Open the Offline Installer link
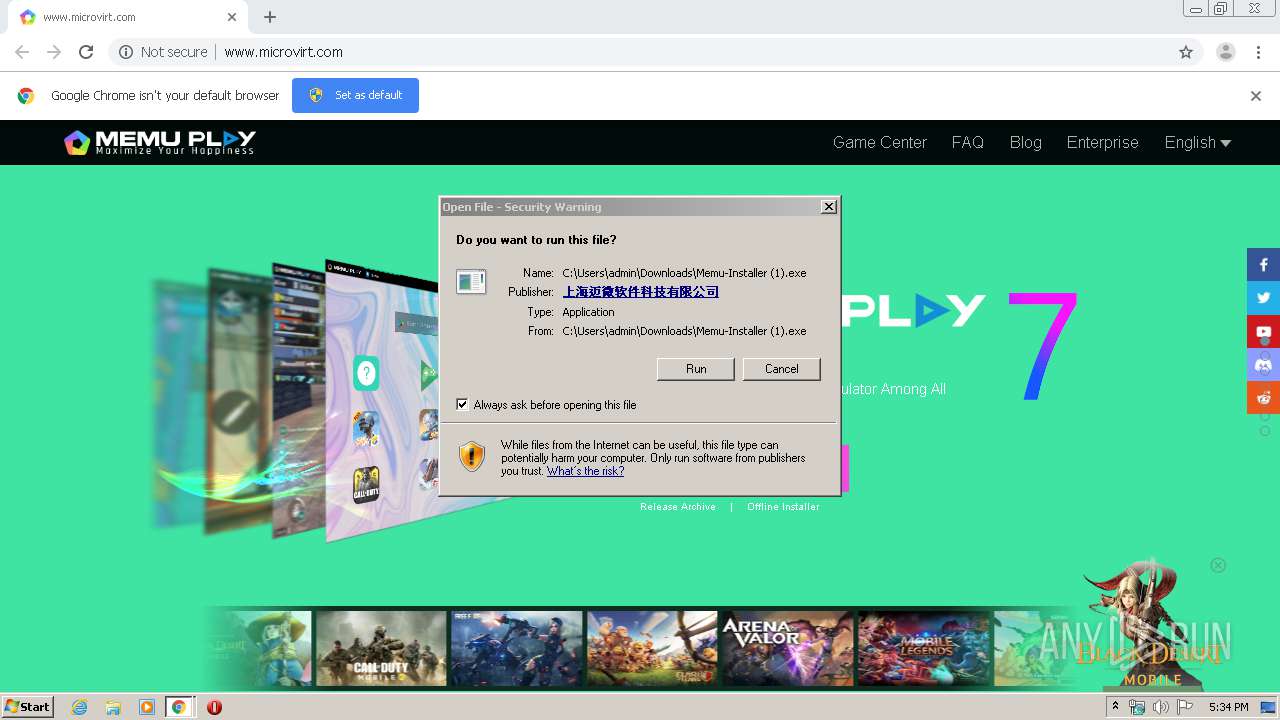The width and height of the screenshot is (1280, 720). (783, 507)
